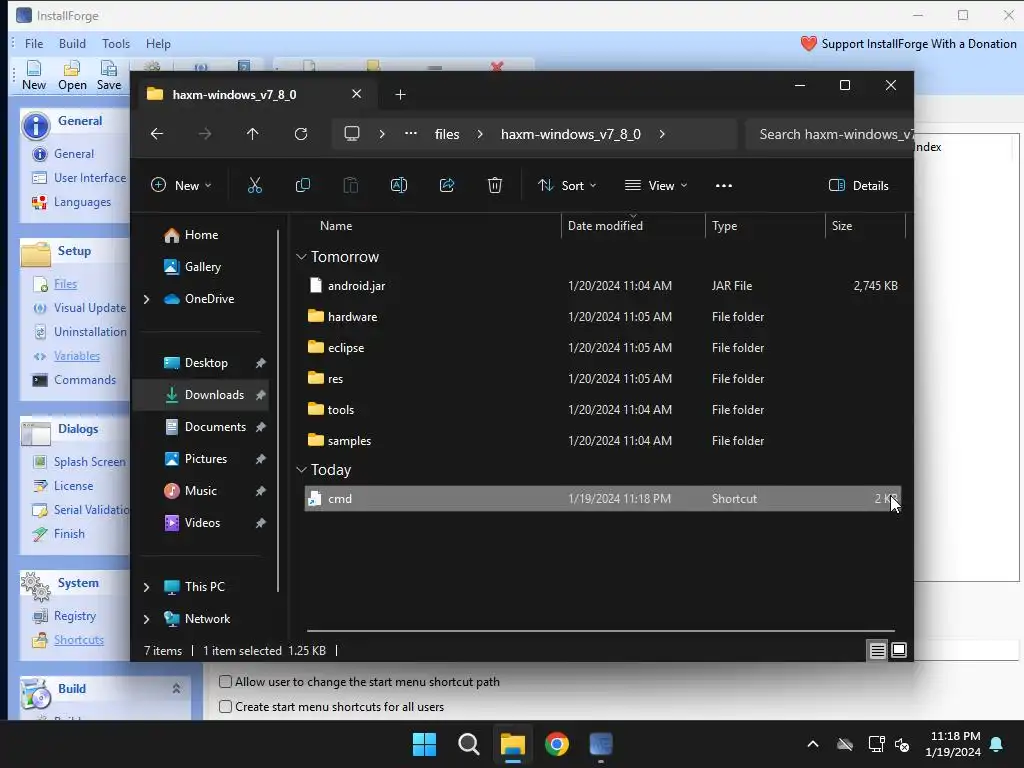
Task: Go back with the Explorer back arrow
Action: click(157, 134)
